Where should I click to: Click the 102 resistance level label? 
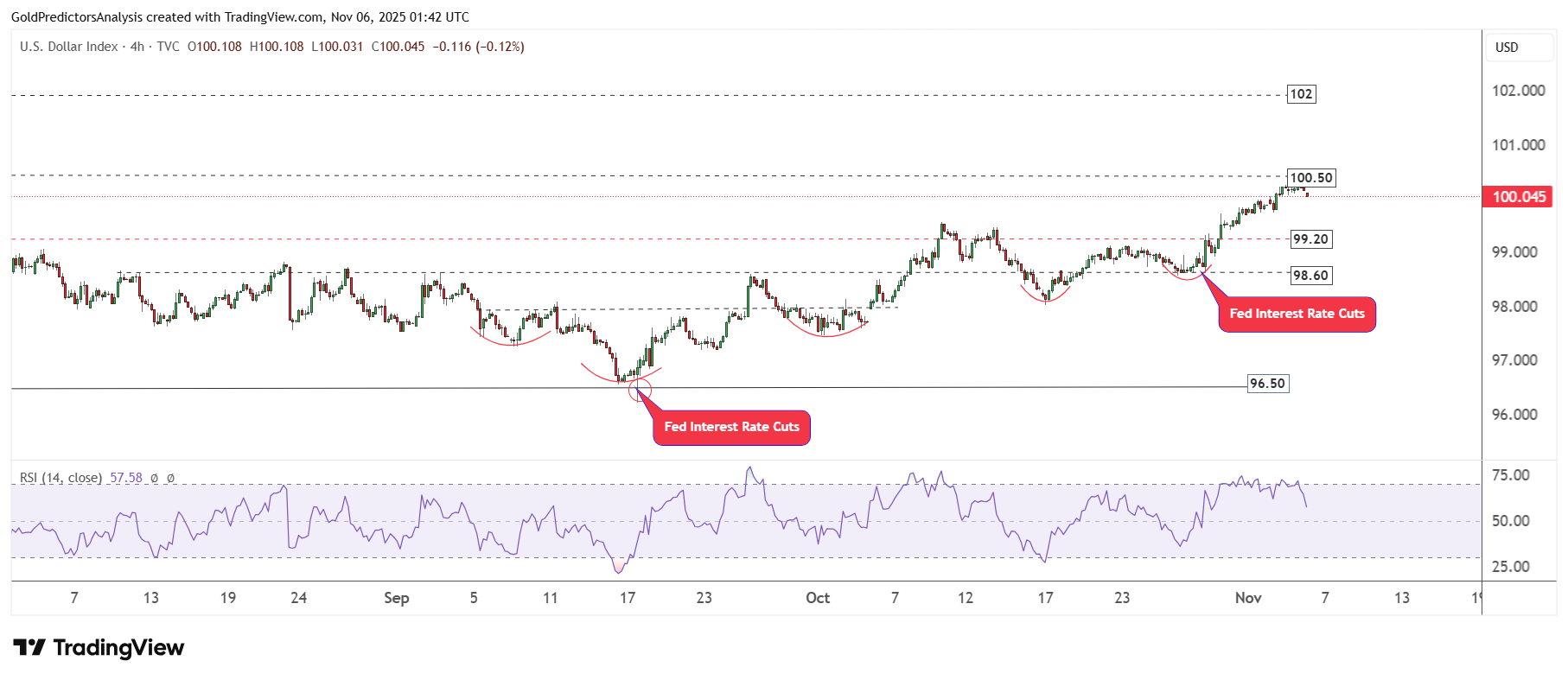1301,94
